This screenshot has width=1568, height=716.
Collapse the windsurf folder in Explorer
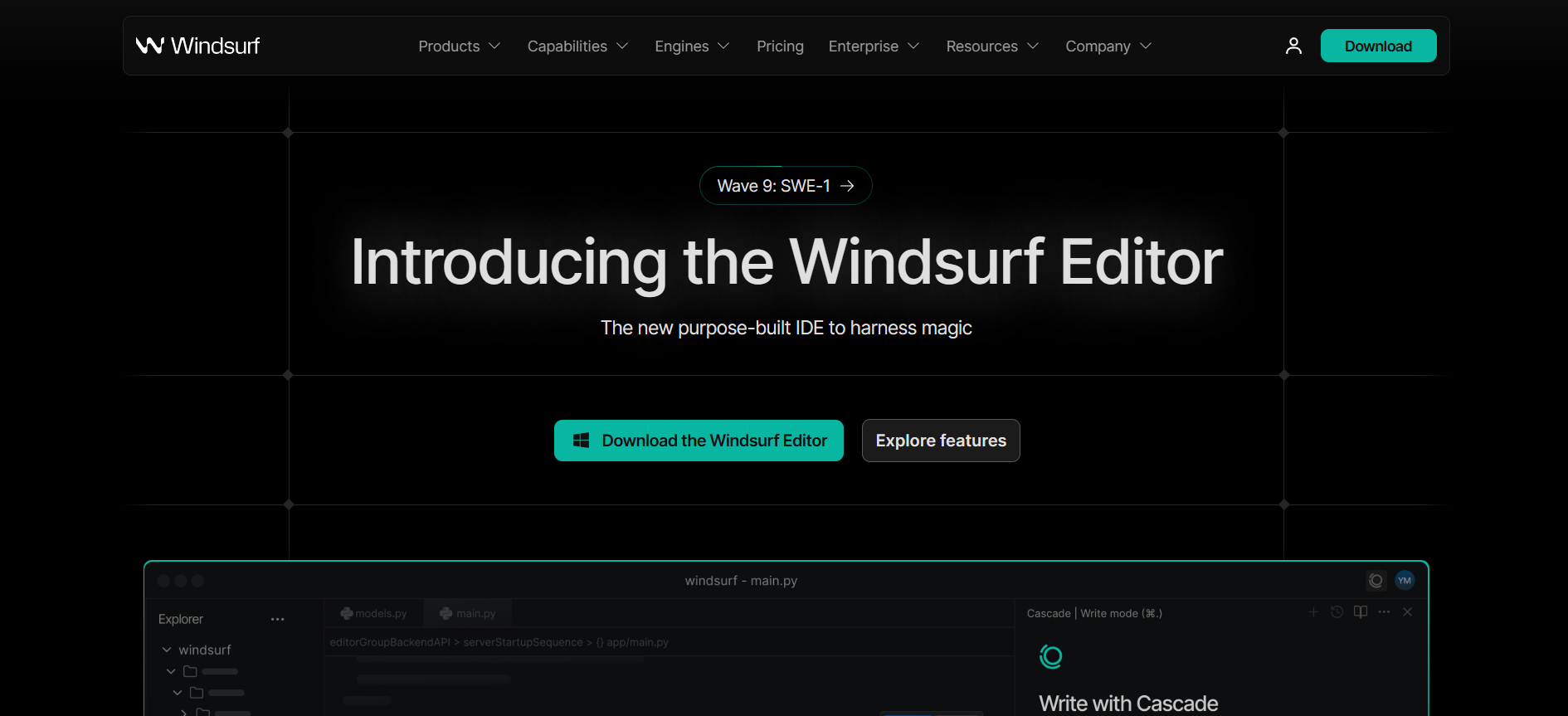(x=167, y=650)
